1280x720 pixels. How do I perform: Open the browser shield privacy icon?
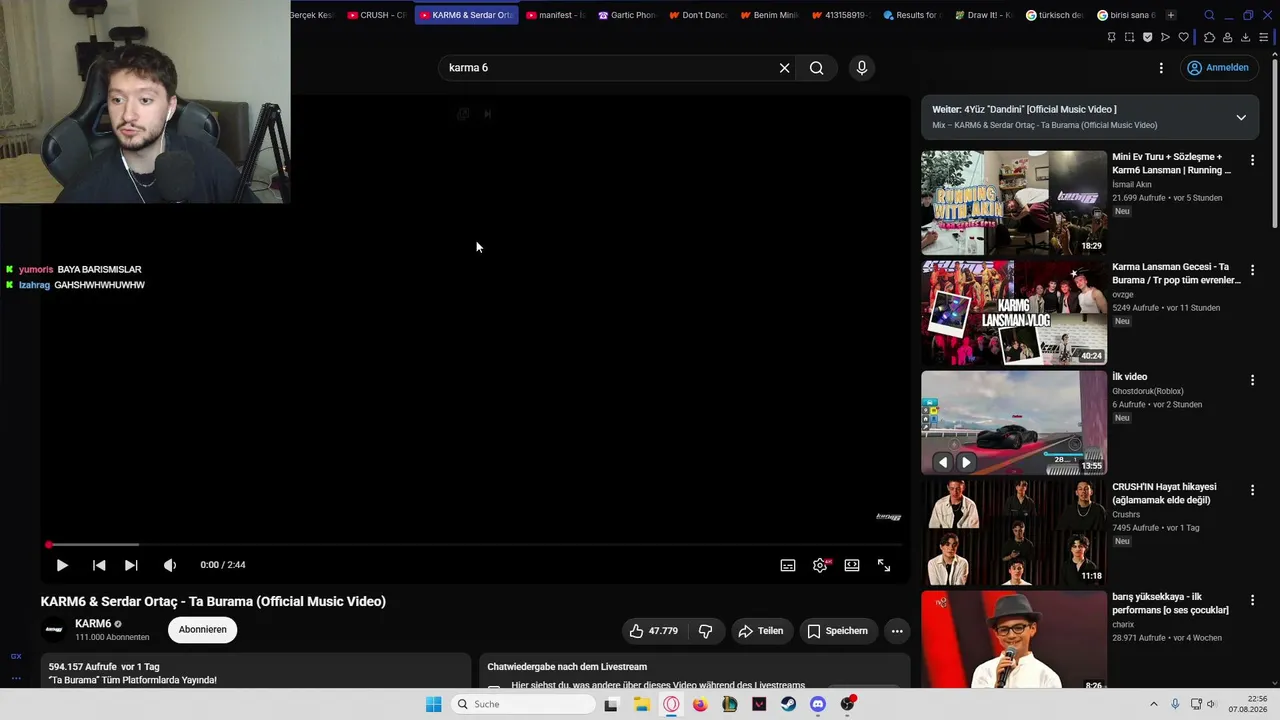click(1147, 37)
